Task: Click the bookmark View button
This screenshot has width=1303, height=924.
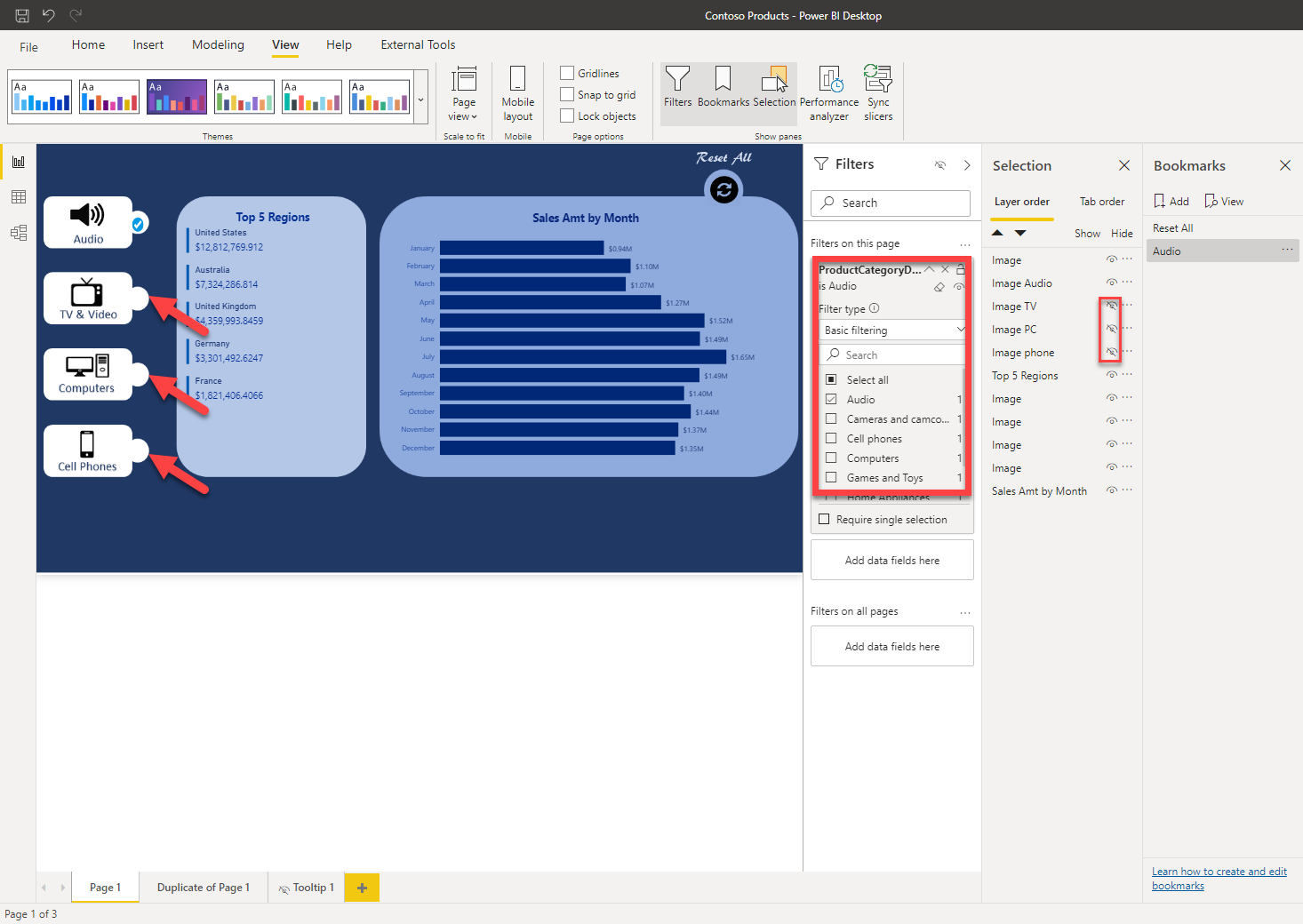Action: pyautogui.click(x=1224, y=201)
